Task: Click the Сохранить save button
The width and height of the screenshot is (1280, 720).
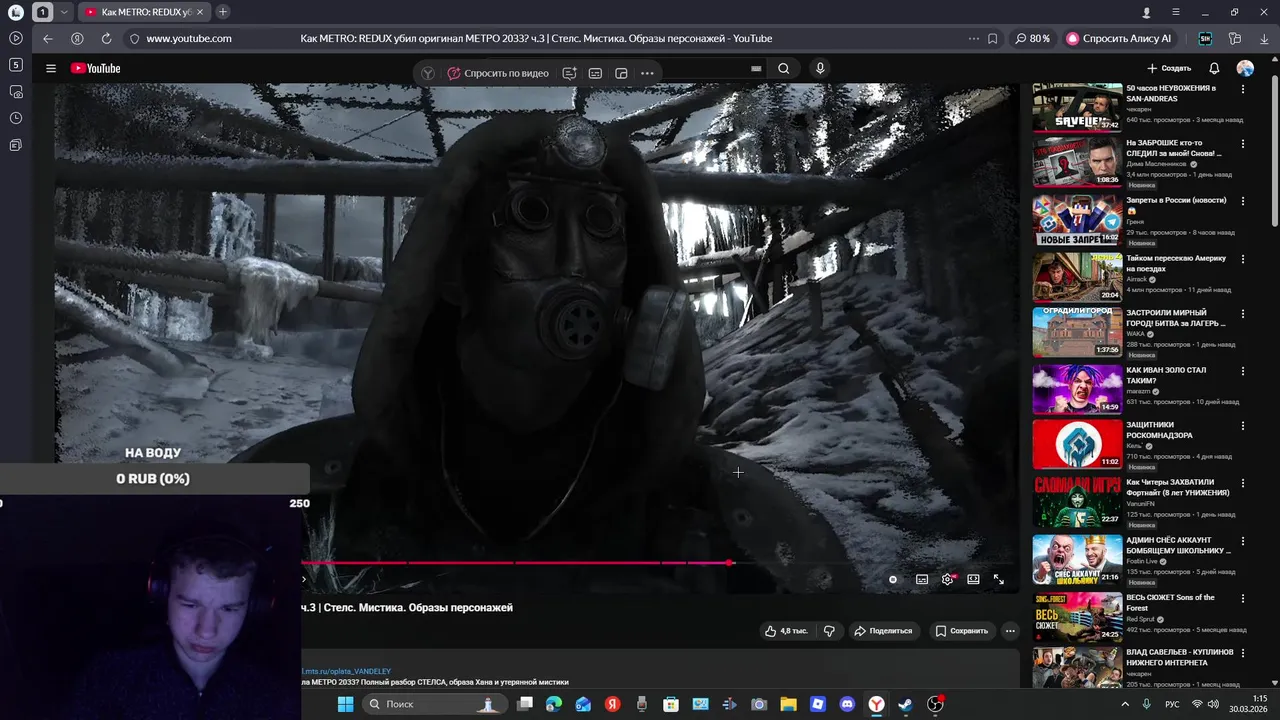Action: point(962,631)
